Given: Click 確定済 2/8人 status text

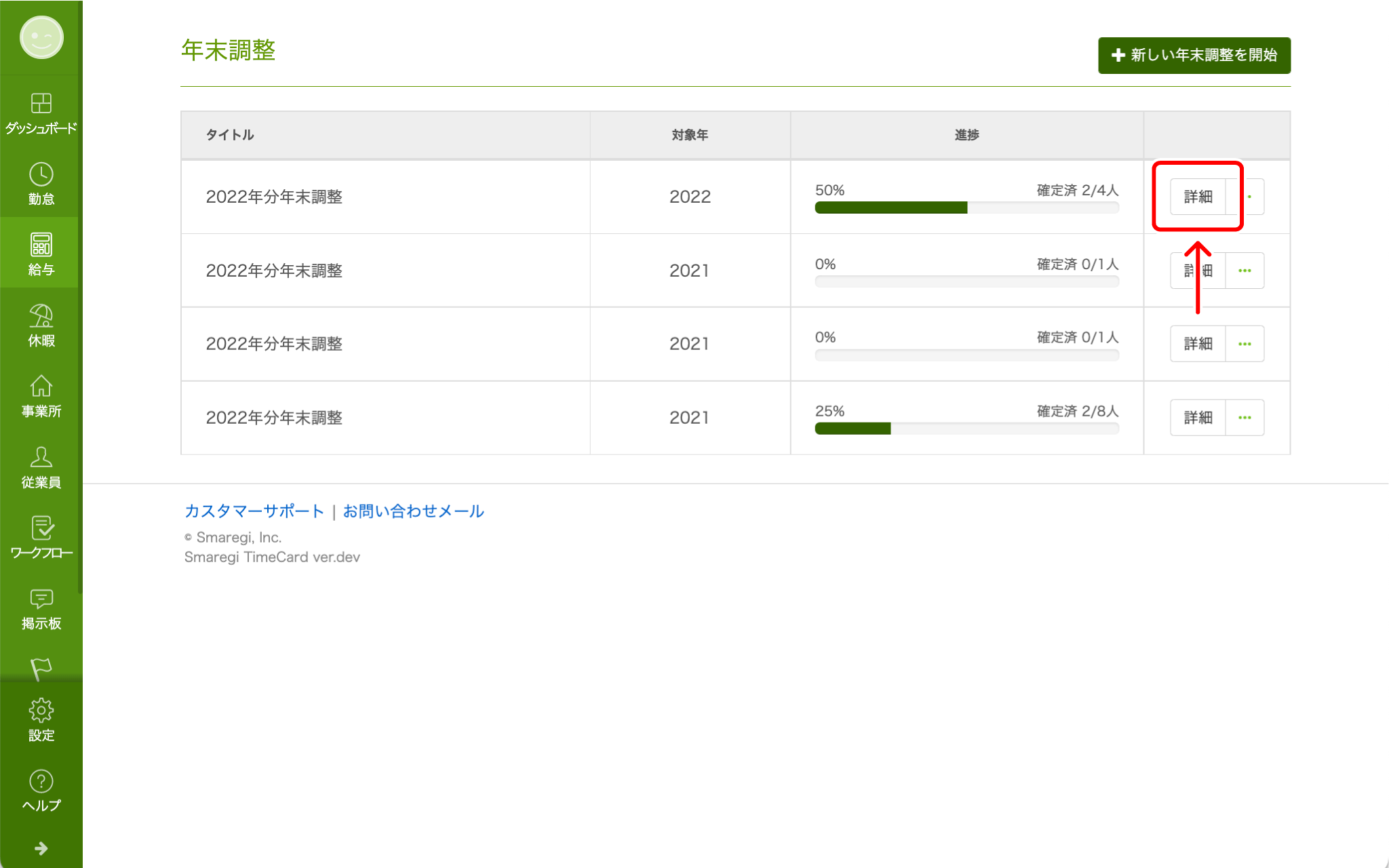Looking at the screenshot, I should pyautogui.click(x=1078, y=412).
